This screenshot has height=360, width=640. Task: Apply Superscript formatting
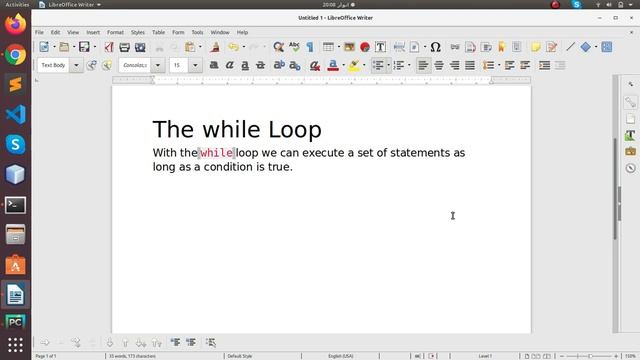pyautogui.click(x=279, y=65)
